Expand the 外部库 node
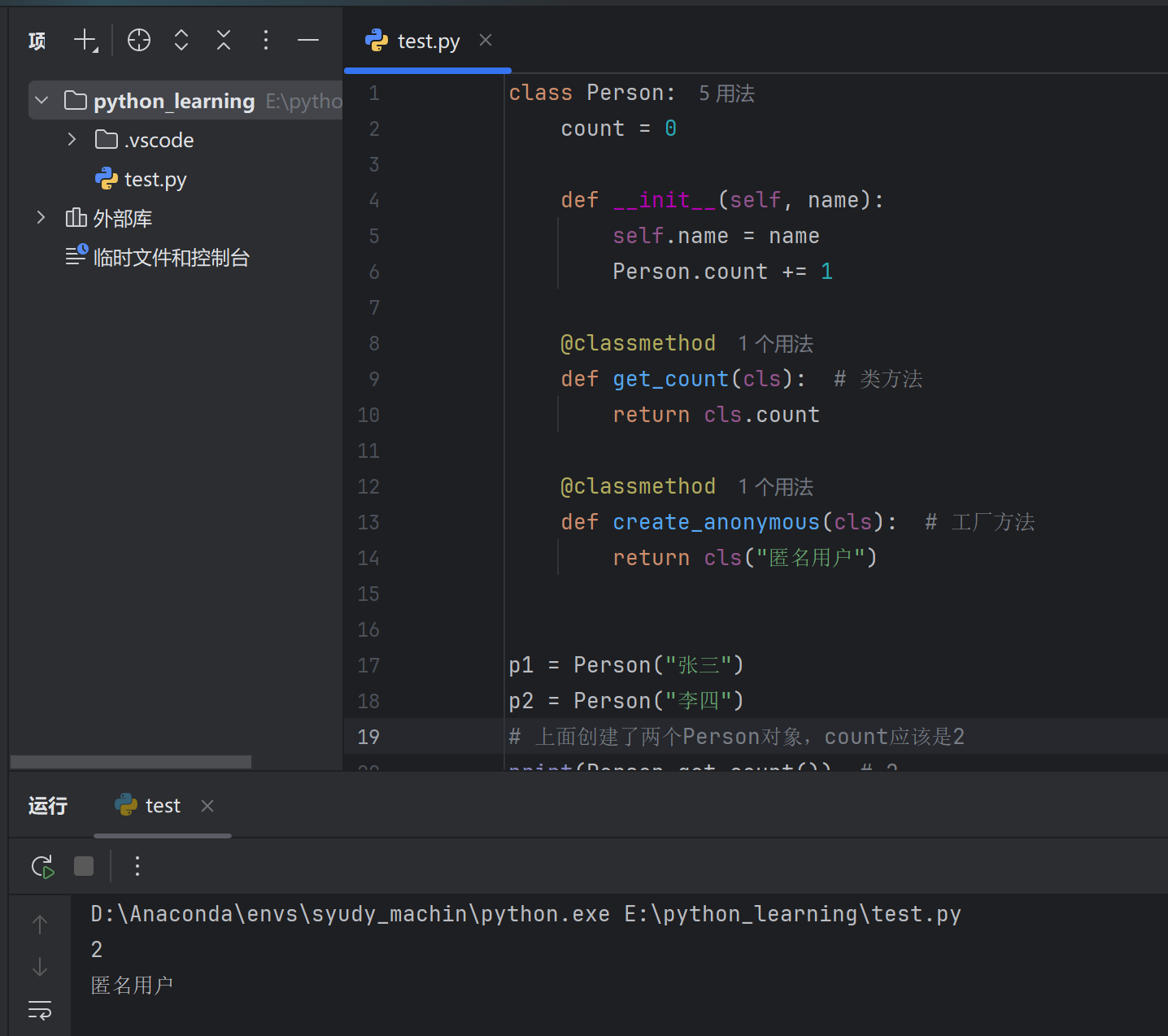Viewport: 1168px width, 1036px height. click(41, 218)
